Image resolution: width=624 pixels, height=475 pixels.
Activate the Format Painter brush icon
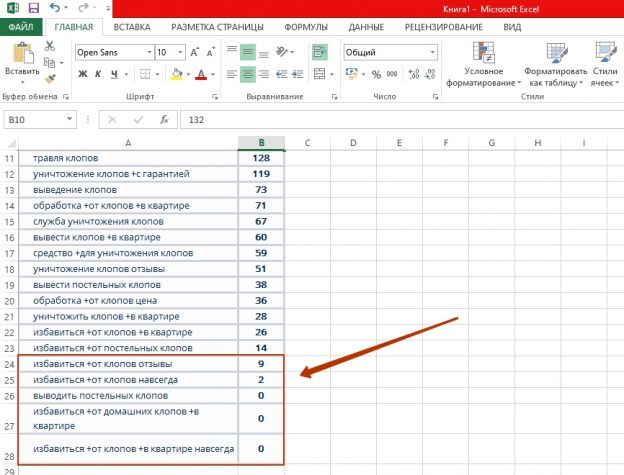50,79
